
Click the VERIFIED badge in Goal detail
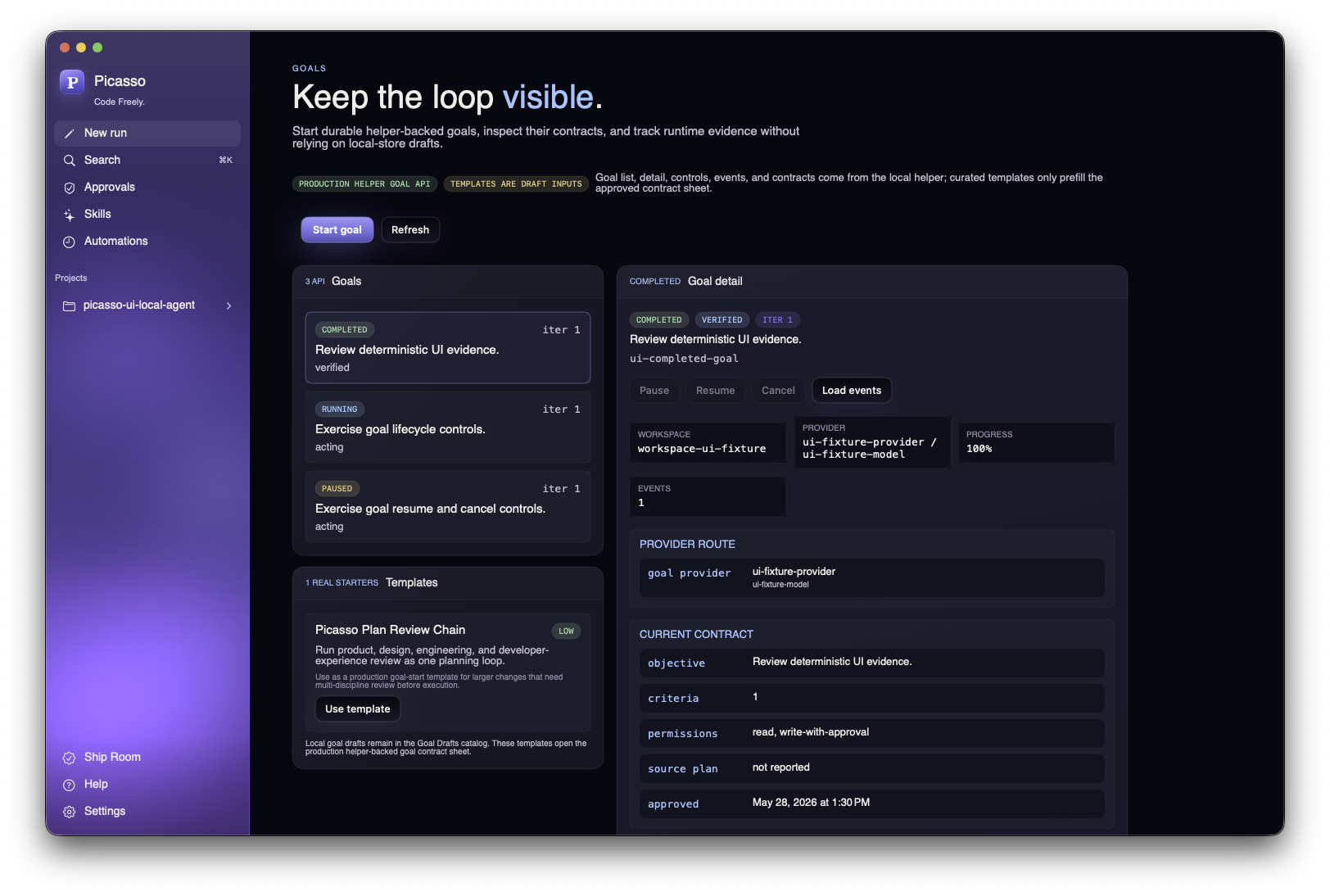(722, 320)
